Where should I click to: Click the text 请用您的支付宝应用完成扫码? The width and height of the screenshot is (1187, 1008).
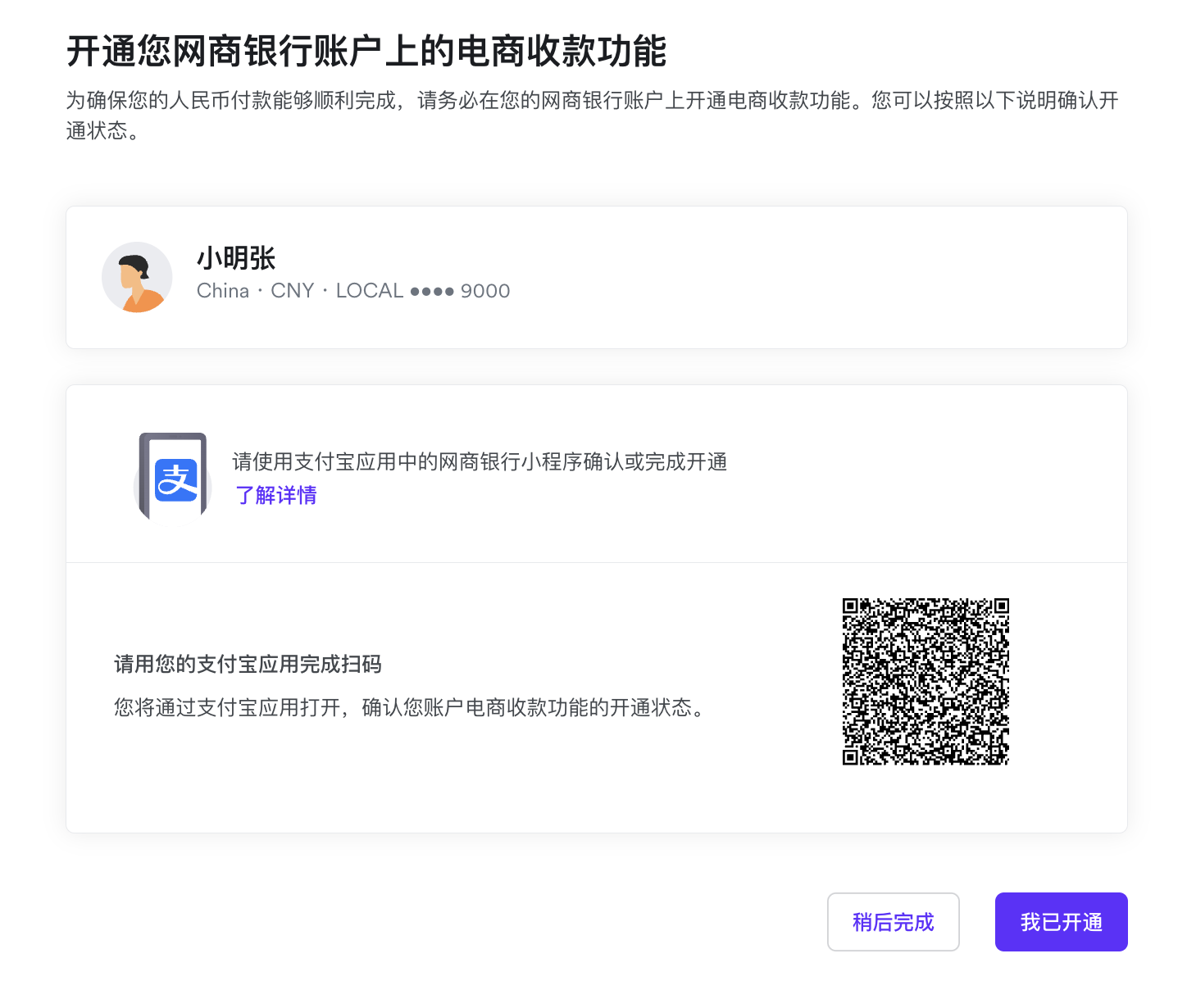[248, 664]
